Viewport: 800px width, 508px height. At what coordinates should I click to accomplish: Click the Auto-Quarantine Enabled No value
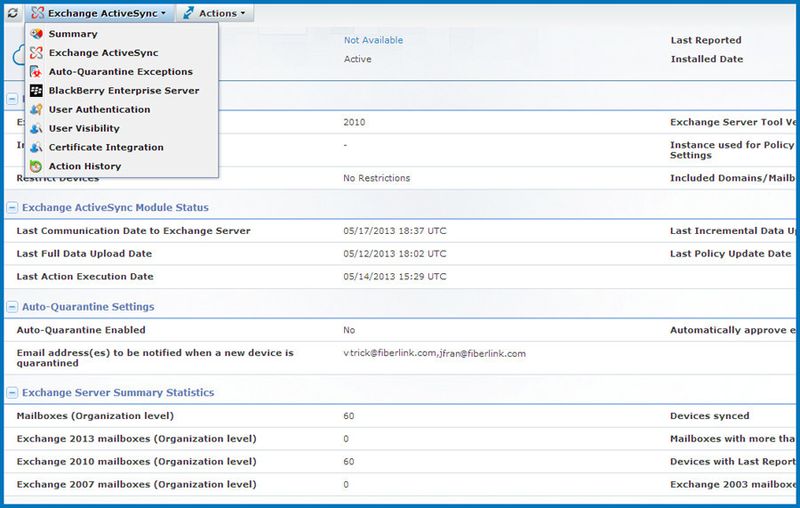pyautogui.click(x=349, y=330)
